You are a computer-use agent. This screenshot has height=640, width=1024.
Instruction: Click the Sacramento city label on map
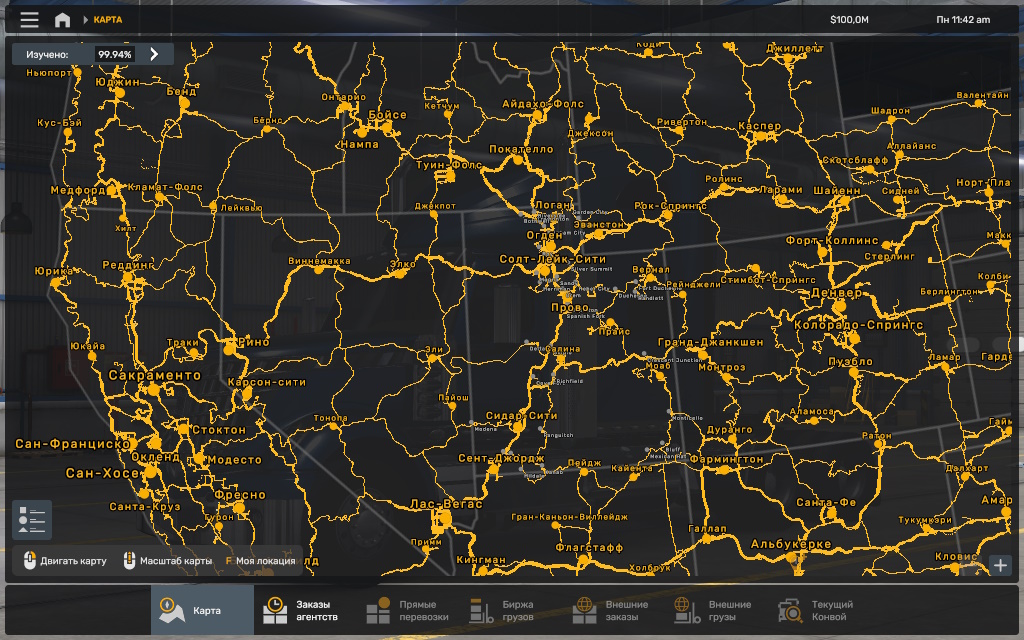(x=154, y=376)
